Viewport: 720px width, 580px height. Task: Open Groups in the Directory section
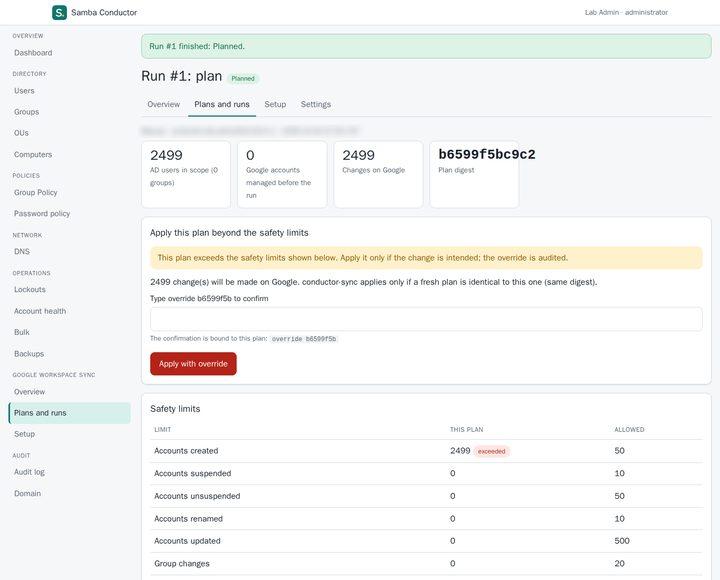point(27,112)
